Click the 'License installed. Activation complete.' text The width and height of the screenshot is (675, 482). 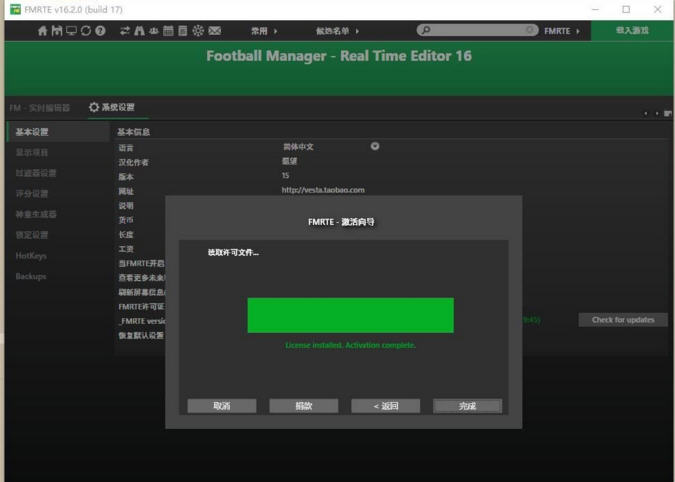(x=350, y=345)
